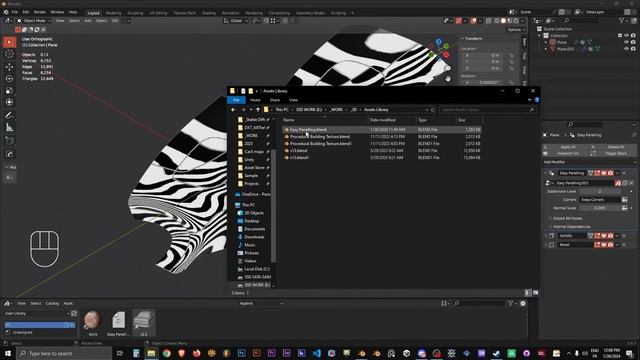This screenshot has width=640, height=360.
Task: Go back in Assets Library explorer window
Action: (233, 110)
